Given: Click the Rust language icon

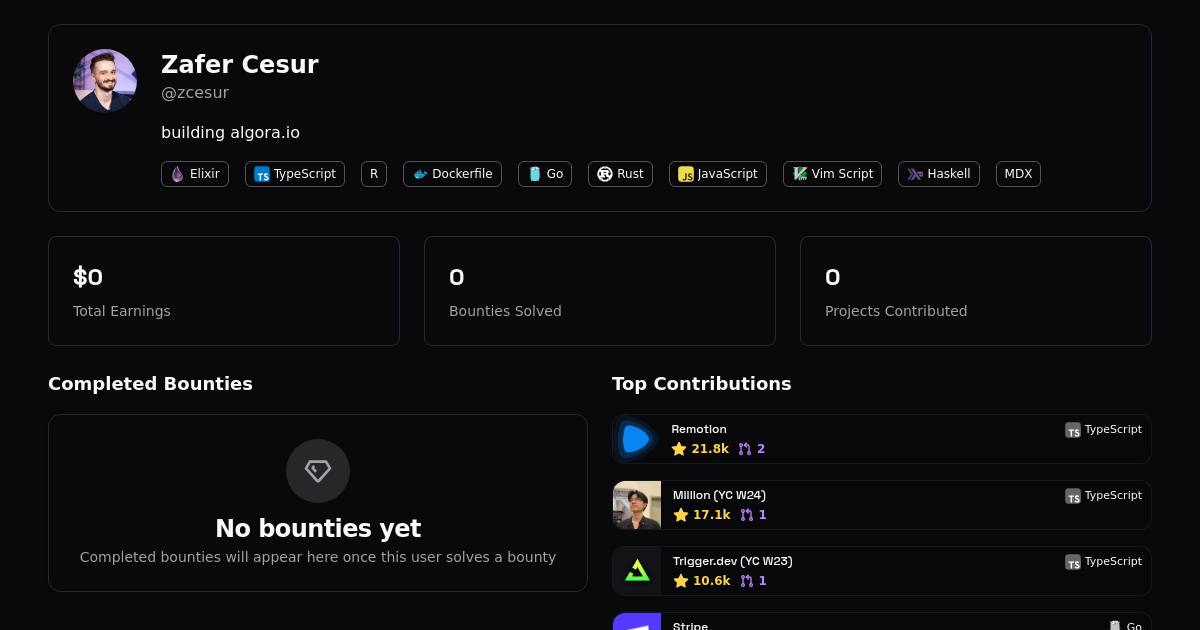Looking at the screenshot, I should [605, 174].
